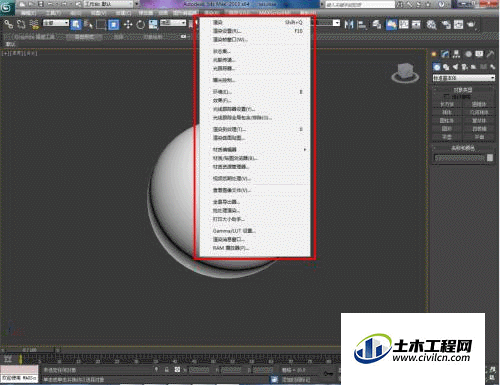Click the teapot Render Production icon
This screenshot has height=385, width=500.
click(x=471, y=24)
